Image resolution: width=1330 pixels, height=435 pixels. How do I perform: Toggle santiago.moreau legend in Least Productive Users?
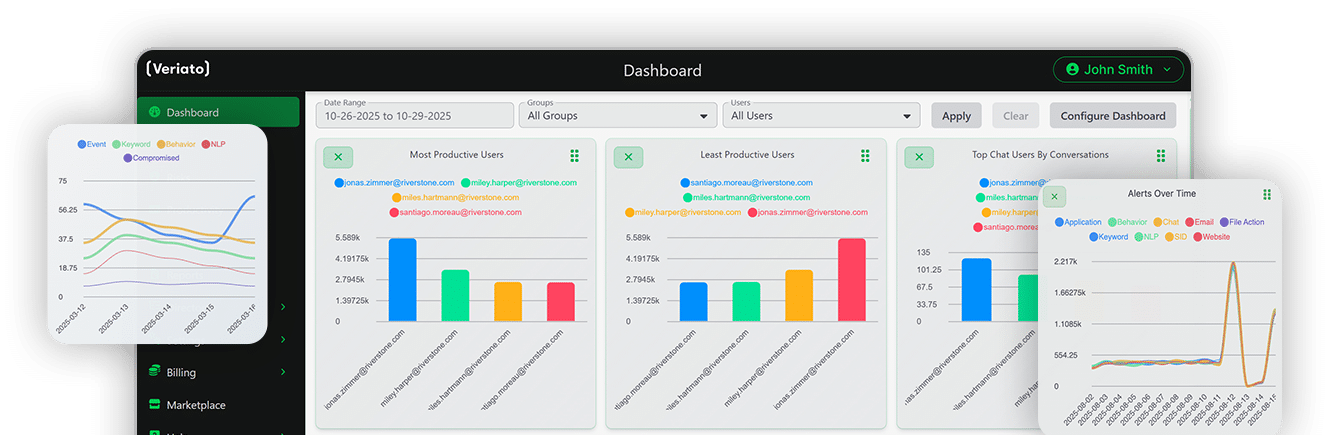coord(746,183)
